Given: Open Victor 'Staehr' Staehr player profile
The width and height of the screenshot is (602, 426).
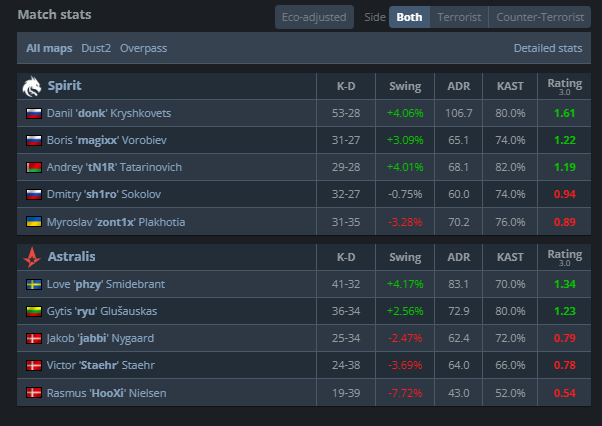Looking at the screenshot, I should coord(101,365).
